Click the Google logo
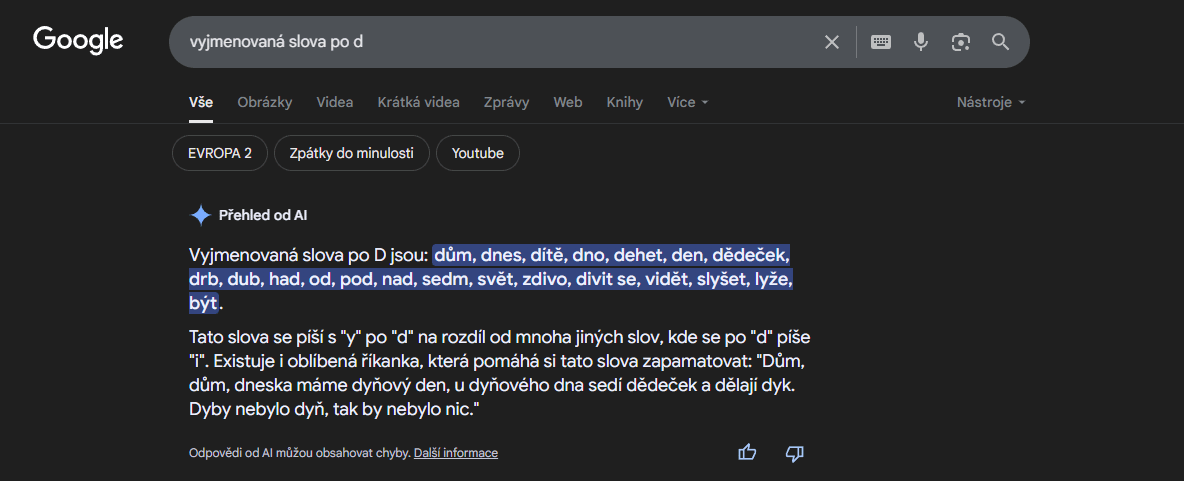Screen dimensions: 1184x481 click(78, 40)
